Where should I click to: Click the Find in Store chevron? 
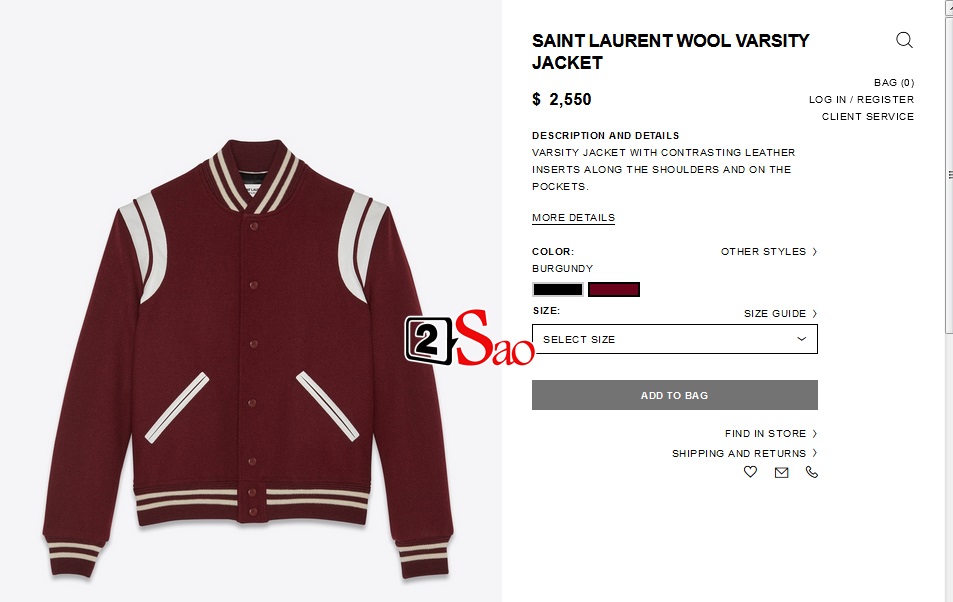[814, 434]
